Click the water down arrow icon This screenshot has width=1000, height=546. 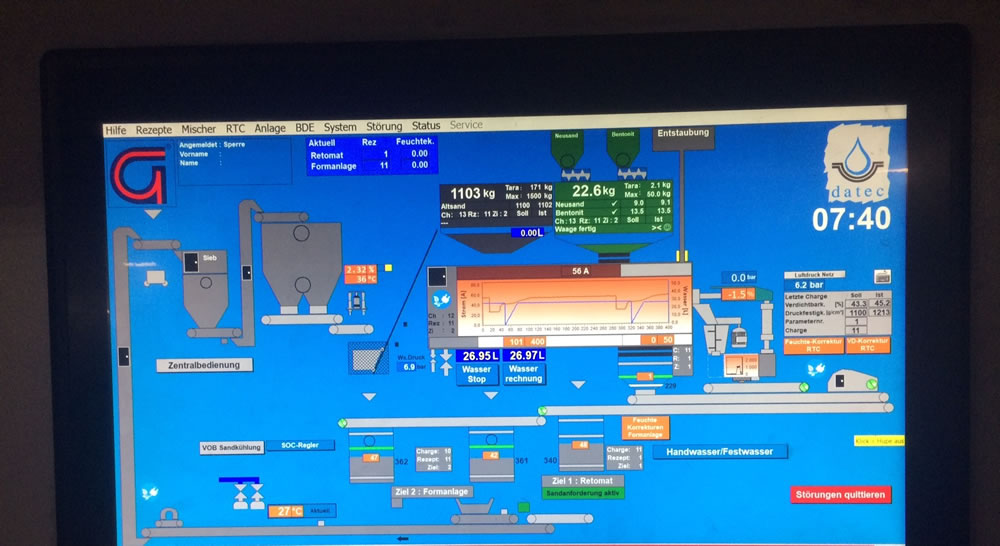pyautogui.click(x=446, y=357)
